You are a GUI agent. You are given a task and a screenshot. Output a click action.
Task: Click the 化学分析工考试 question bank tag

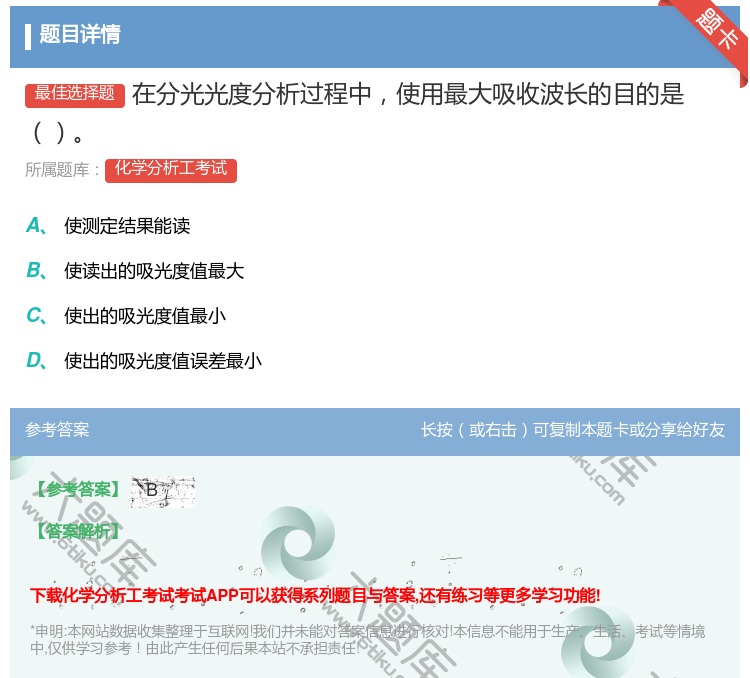[171, 170]
